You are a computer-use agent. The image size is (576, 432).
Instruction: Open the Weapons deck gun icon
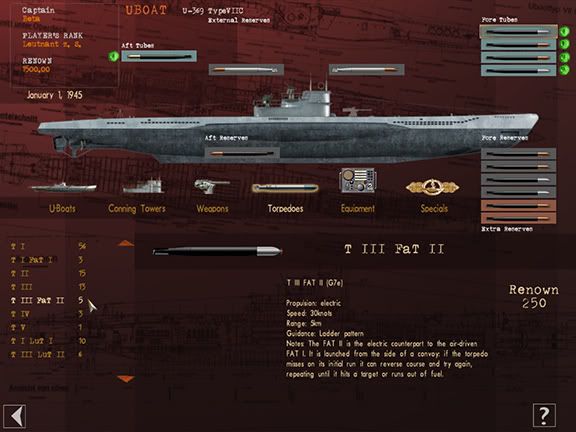pos(211,186)
